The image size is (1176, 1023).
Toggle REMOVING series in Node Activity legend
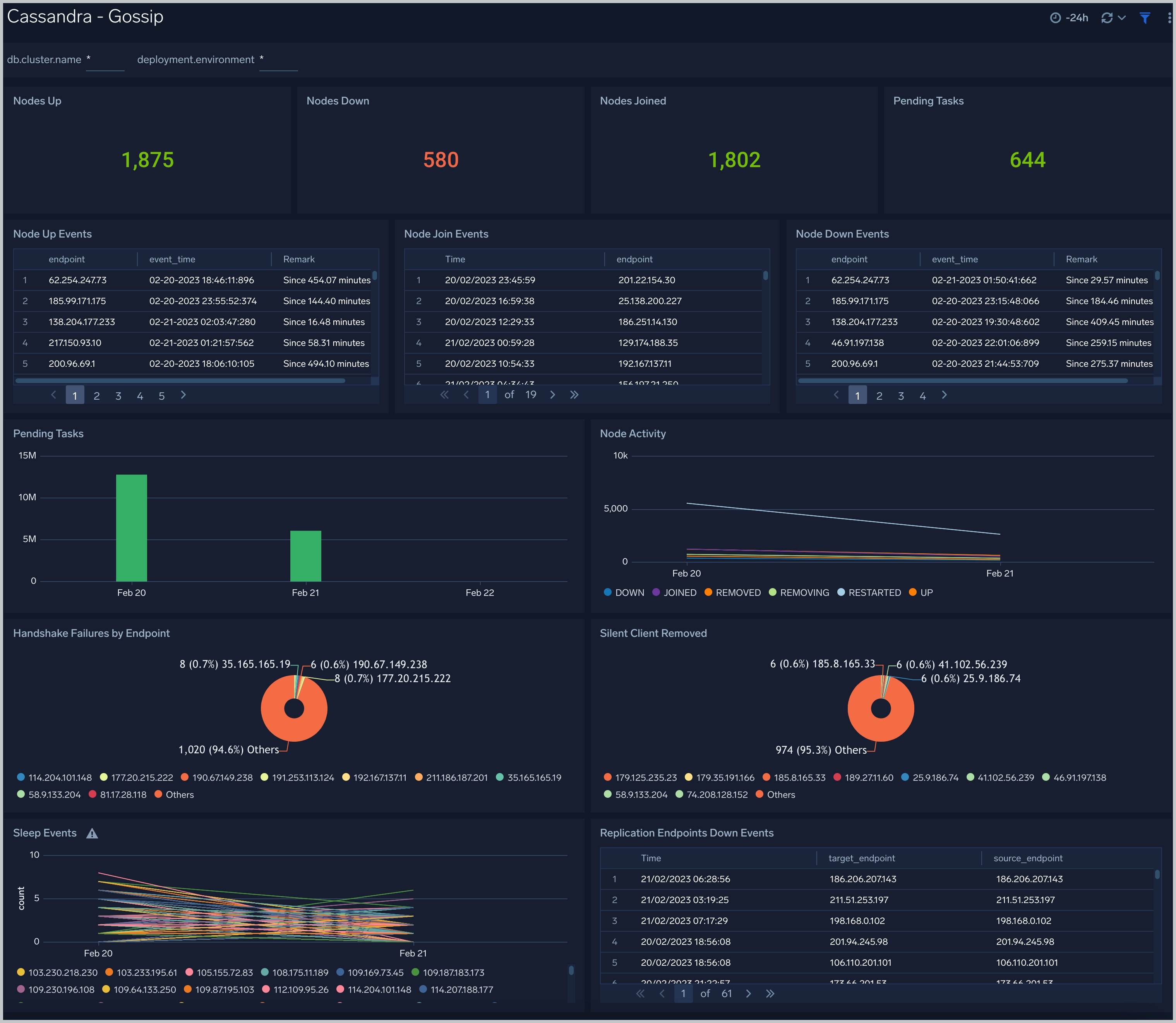tap(799, 593)
